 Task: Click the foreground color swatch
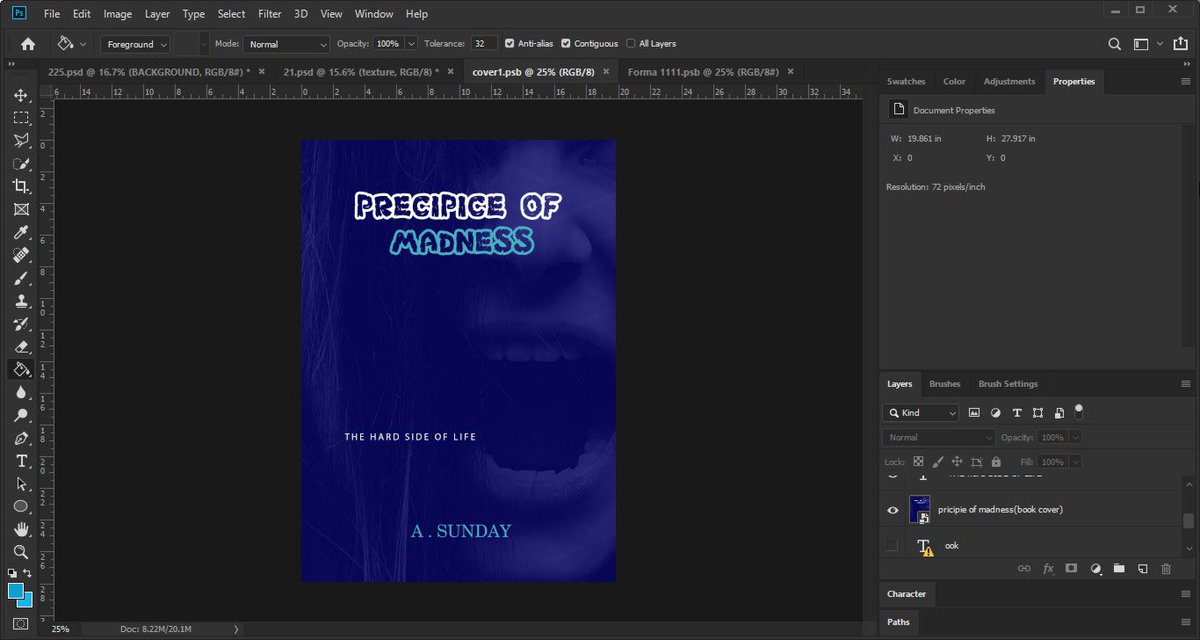tap(17, 591)
